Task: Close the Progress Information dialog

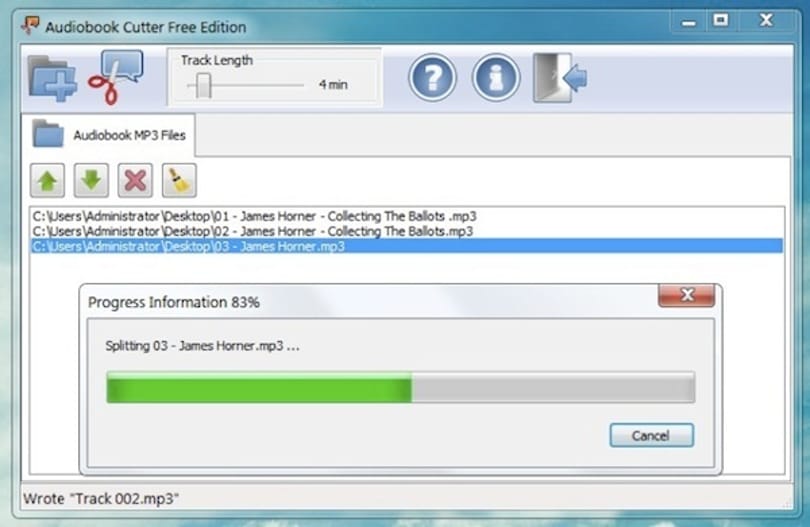Action: (687, 295)
